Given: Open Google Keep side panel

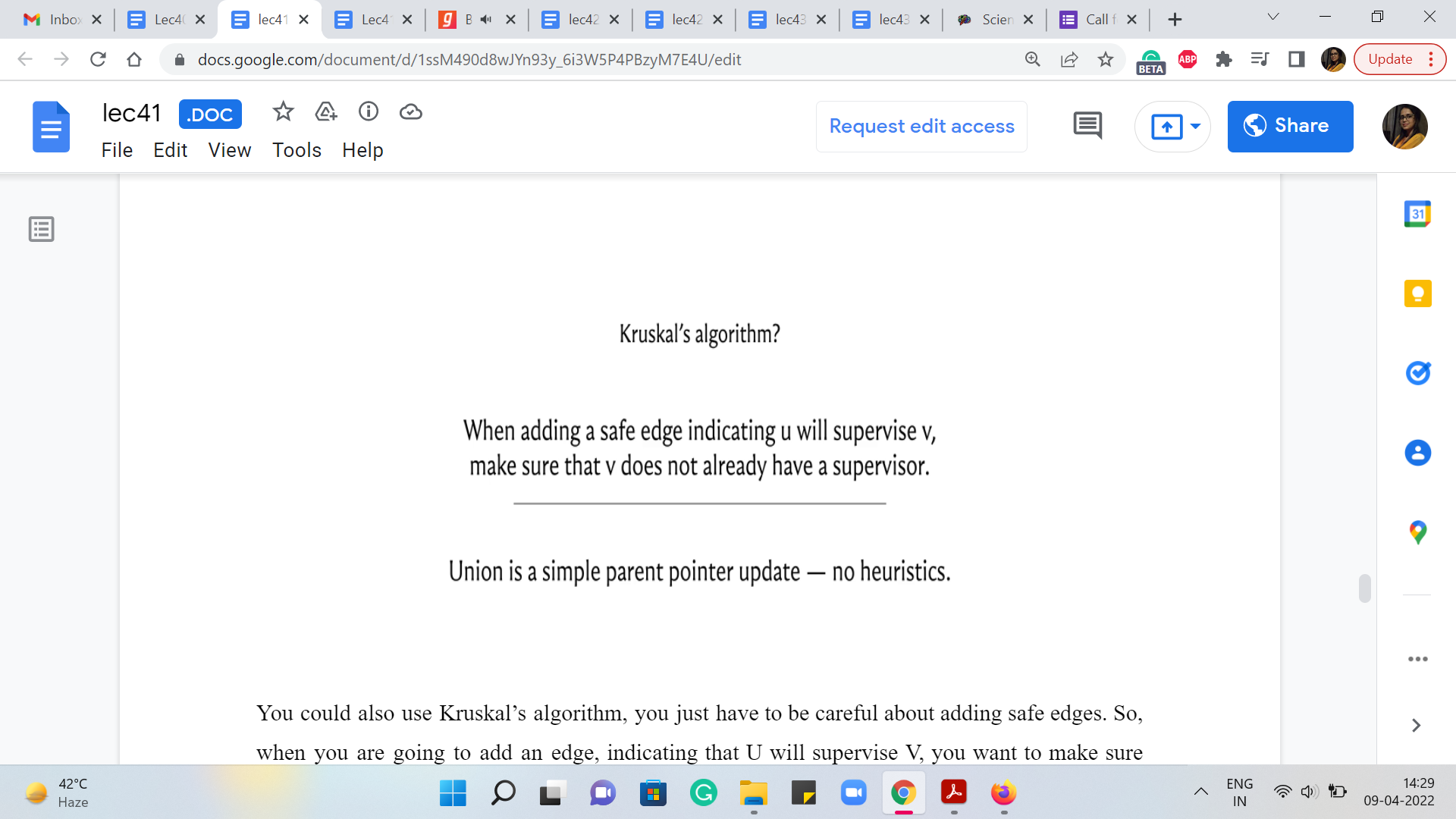Looking at the screenshot, I should point(1417,293).
